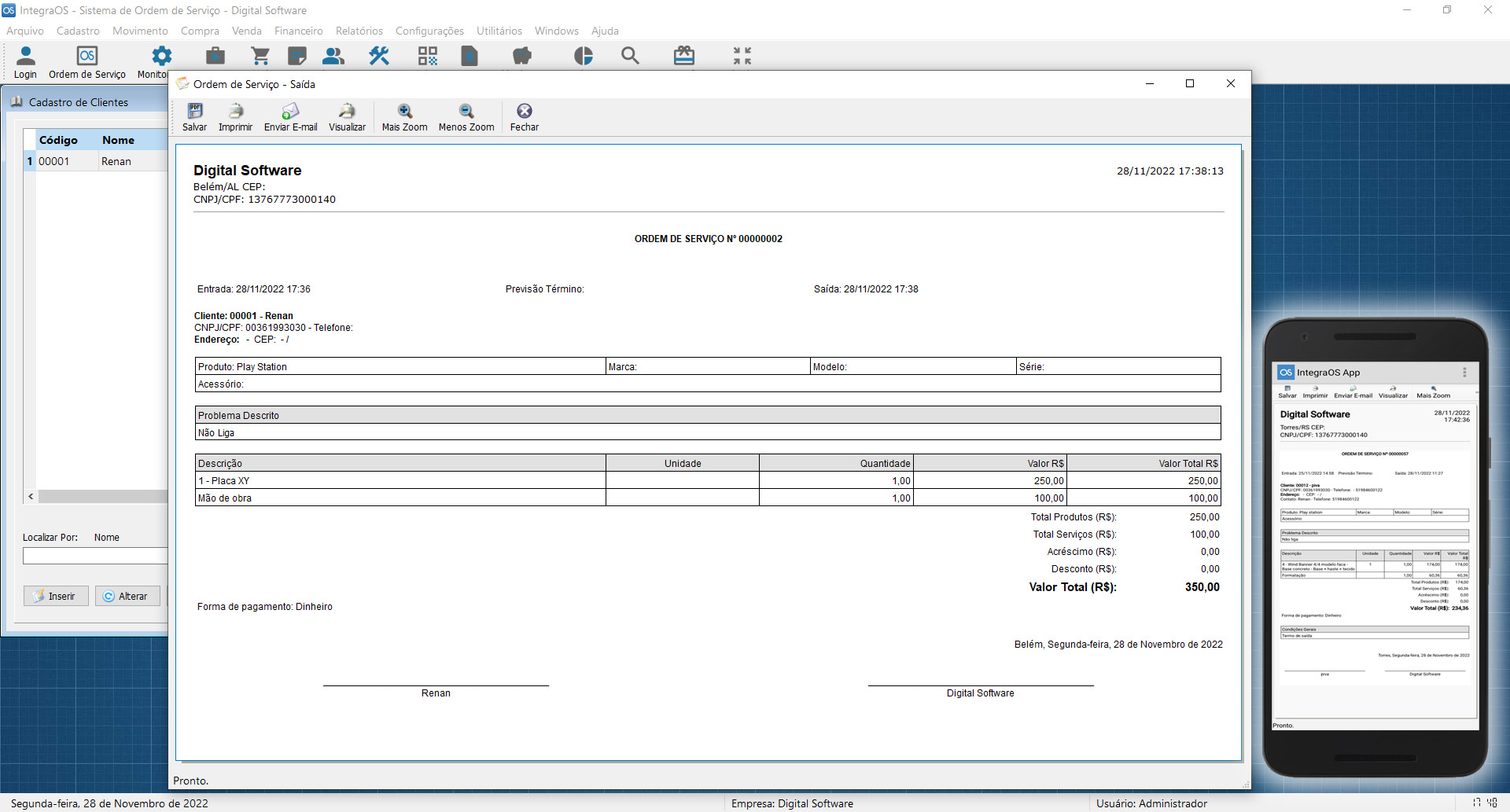Click the people clients toolbar icon

coord(333,56)
